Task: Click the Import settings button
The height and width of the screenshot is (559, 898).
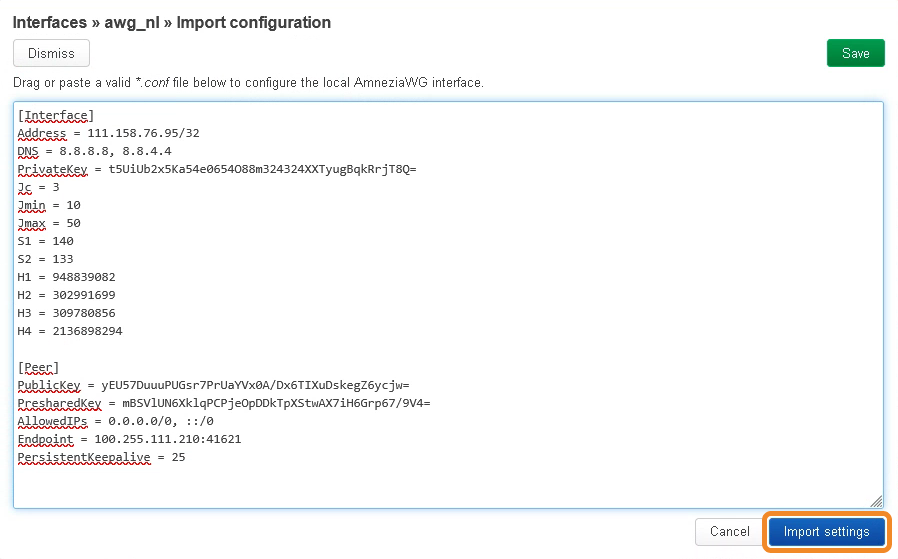Action: (826, 532)
